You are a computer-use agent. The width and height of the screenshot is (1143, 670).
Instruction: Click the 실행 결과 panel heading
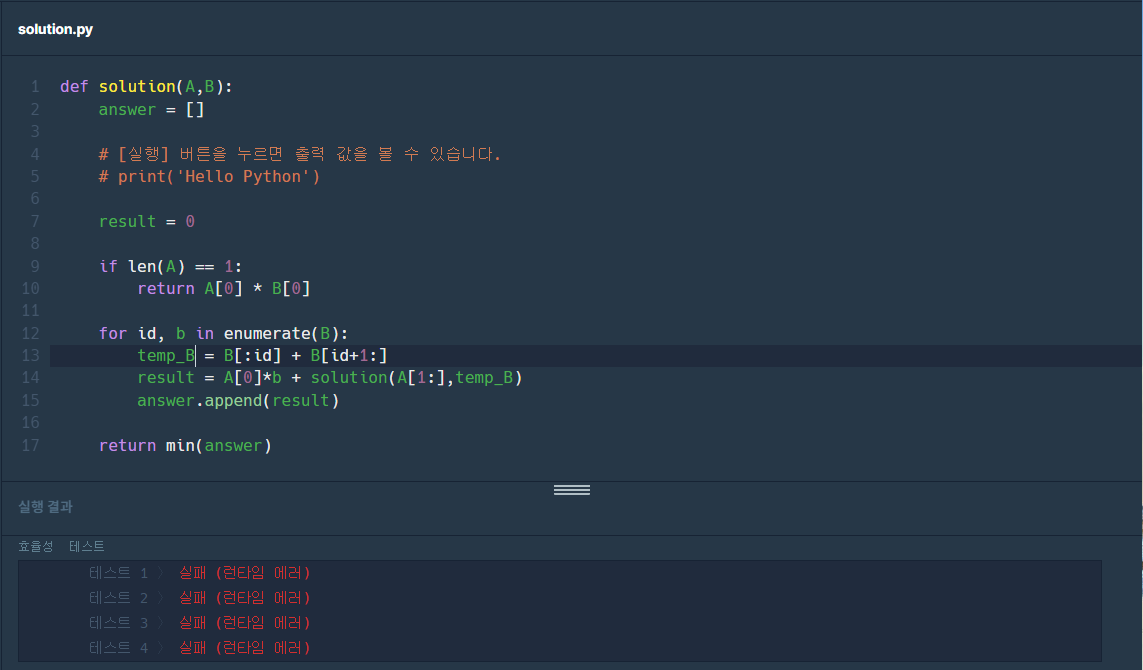point(45,507)
